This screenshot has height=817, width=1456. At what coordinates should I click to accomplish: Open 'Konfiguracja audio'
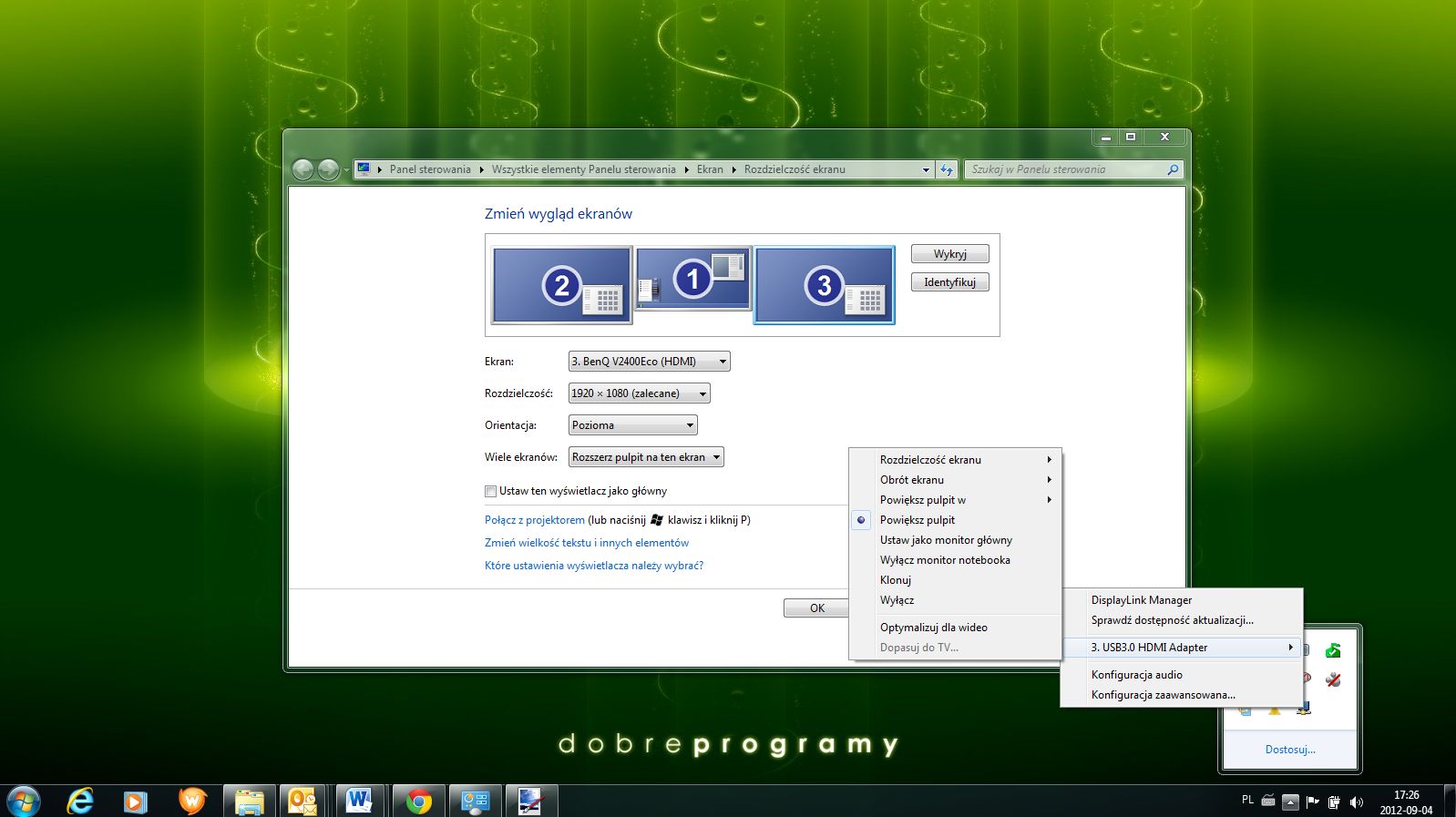[x=1182, y=675]
